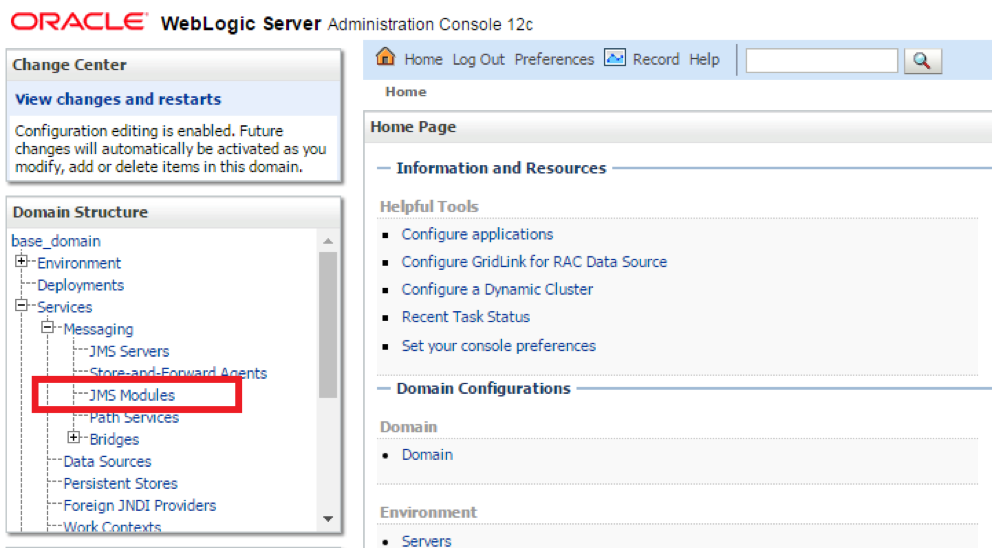Viewport: 992px width, 548px height.
Task: Open Data Sources in the tree
Action: pos(107,461)
